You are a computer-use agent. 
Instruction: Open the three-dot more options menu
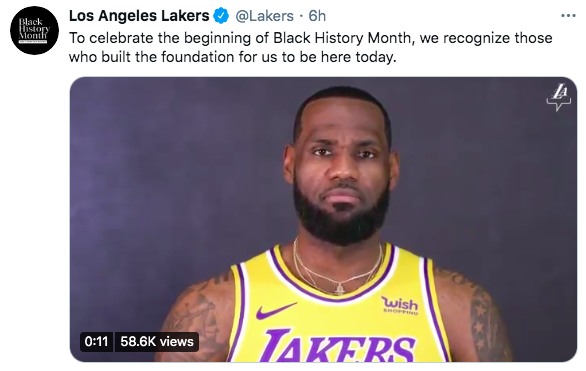click(x=568, y=16)
